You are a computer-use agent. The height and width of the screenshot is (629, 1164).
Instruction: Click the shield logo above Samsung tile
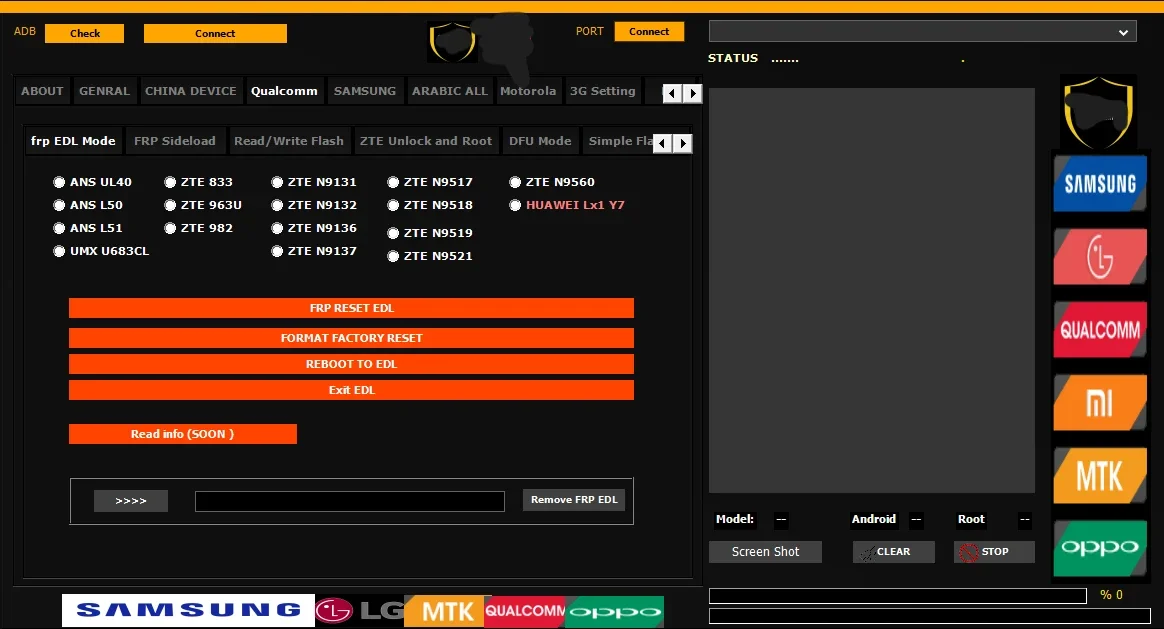point(1098,111)
